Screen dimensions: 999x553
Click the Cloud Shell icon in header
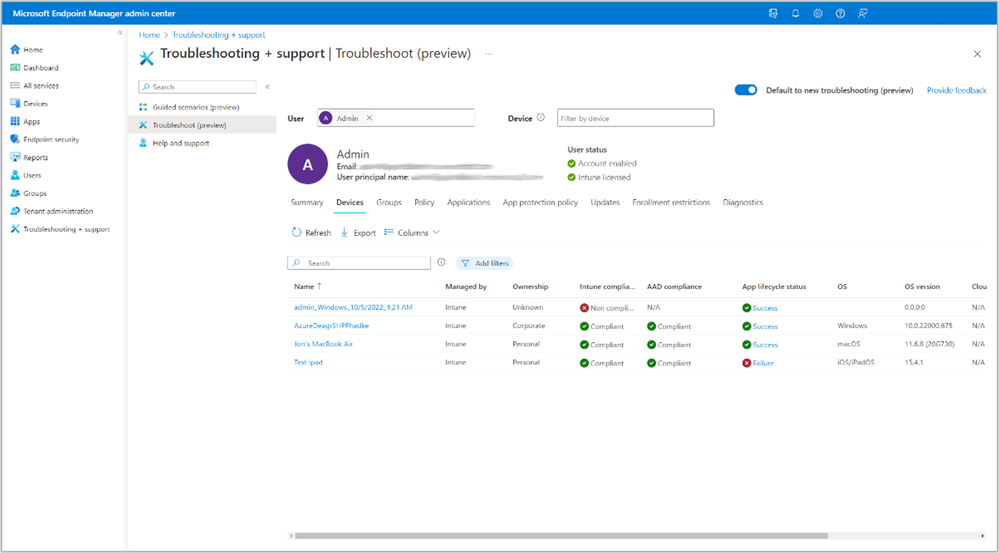[x=773, y=13]
